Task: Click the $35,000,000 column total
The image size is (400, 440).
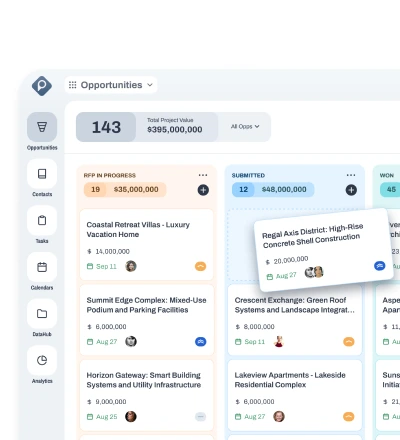Action: pyautogui.click(x=136, y=189)
